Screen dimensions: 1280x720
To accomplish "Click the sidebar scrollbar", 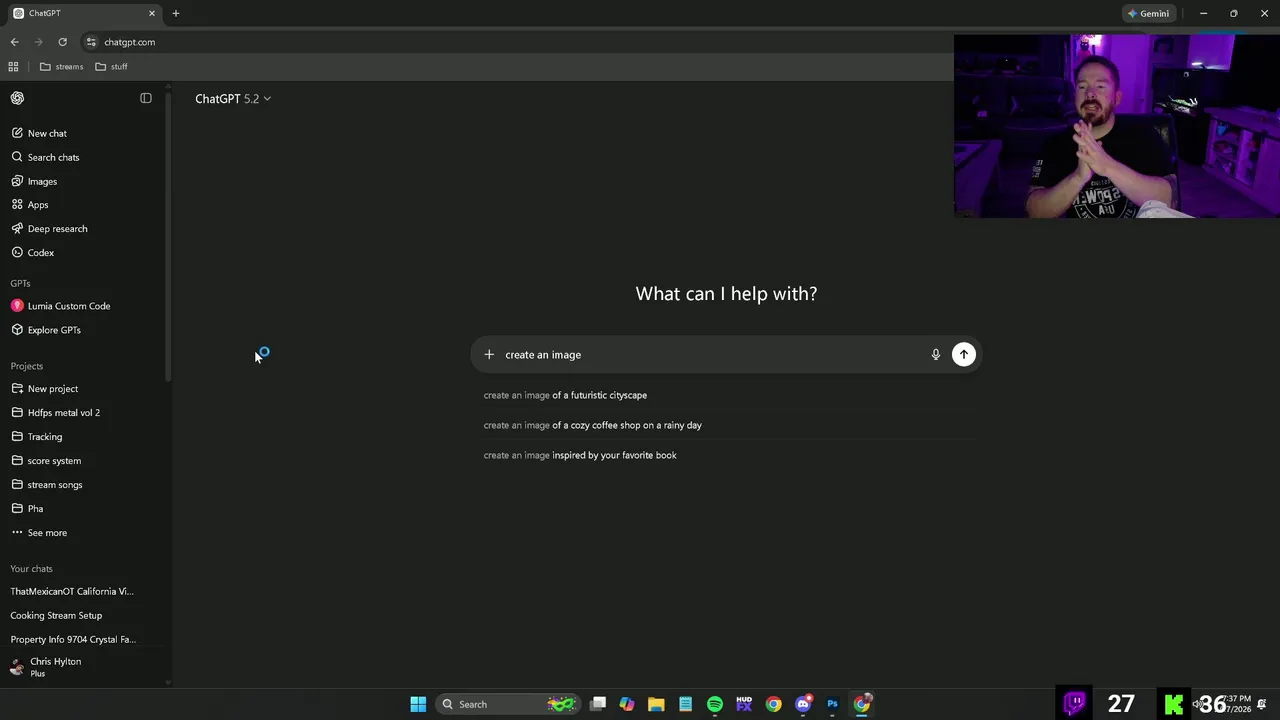I will pos(168,238).
